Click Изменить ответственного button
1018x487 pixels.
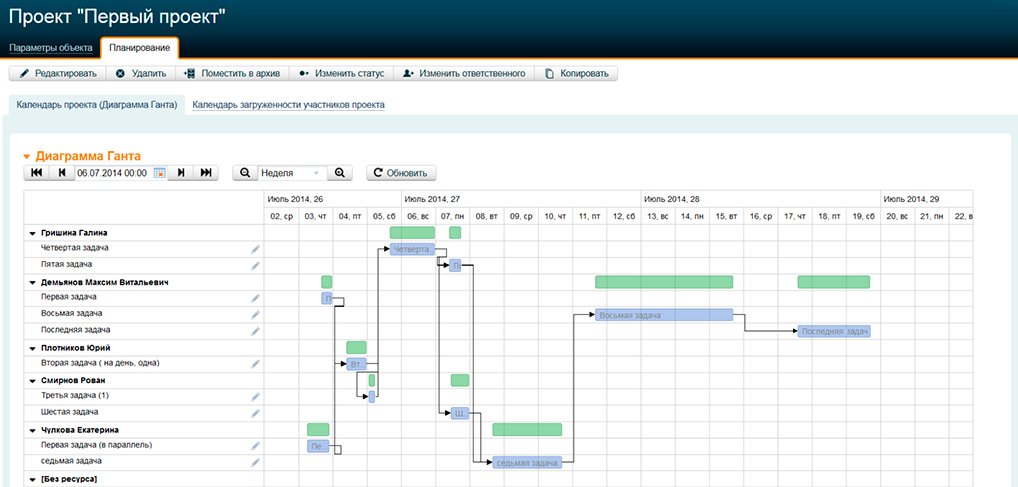pyautogui.click(x=464, y=73)
